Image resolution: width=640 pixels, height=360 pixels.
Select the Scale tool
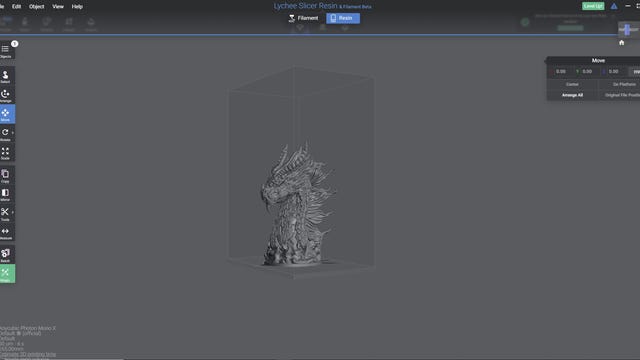click(6, 153)
